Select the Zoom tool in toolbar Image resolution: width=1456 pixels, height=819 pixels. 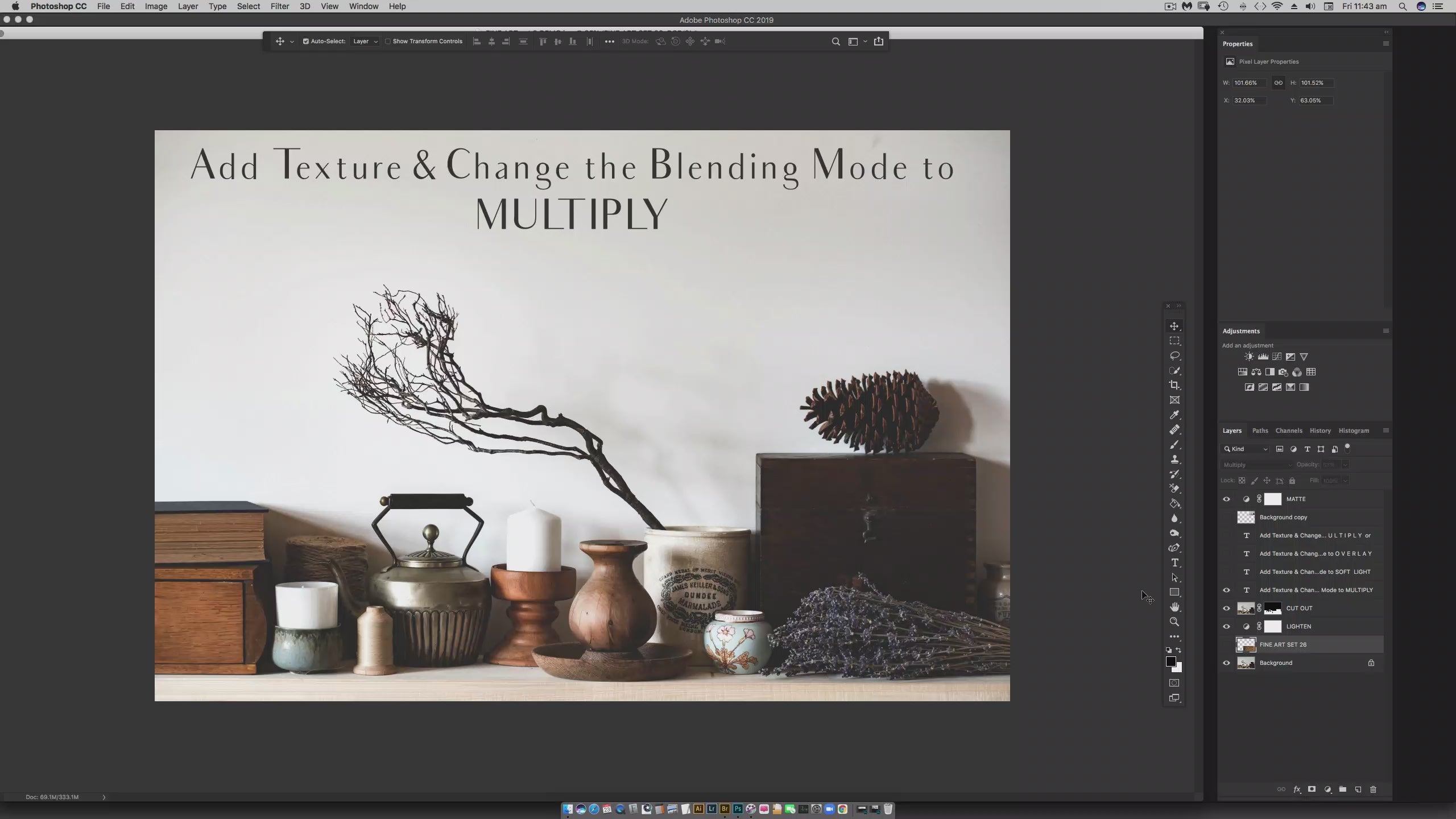pyautogui.click(x=1174, y=622)
